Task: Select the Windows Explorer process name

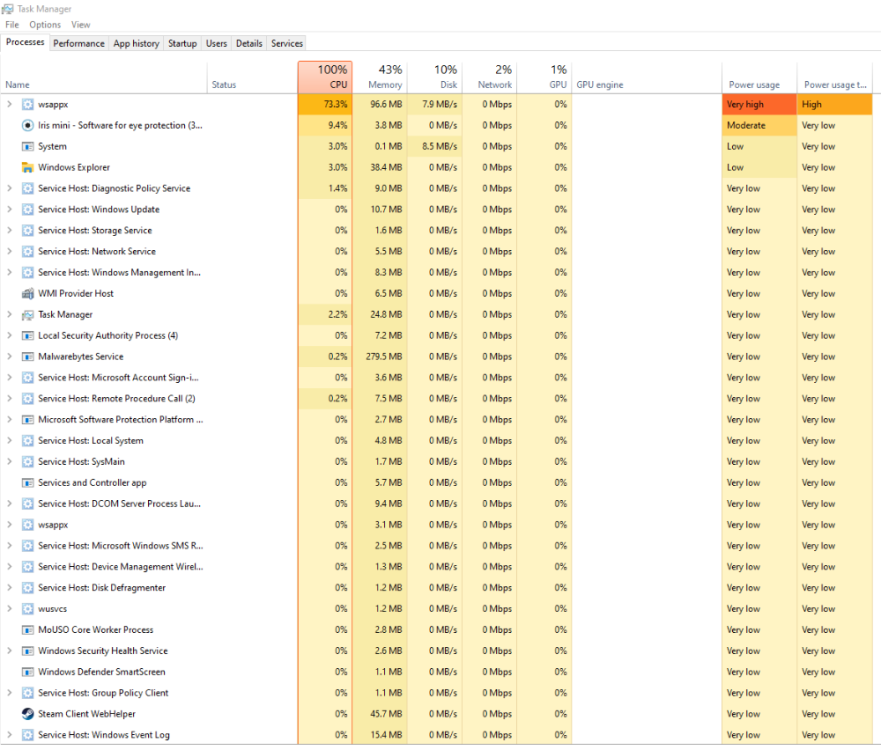Action: click(74, 167)
